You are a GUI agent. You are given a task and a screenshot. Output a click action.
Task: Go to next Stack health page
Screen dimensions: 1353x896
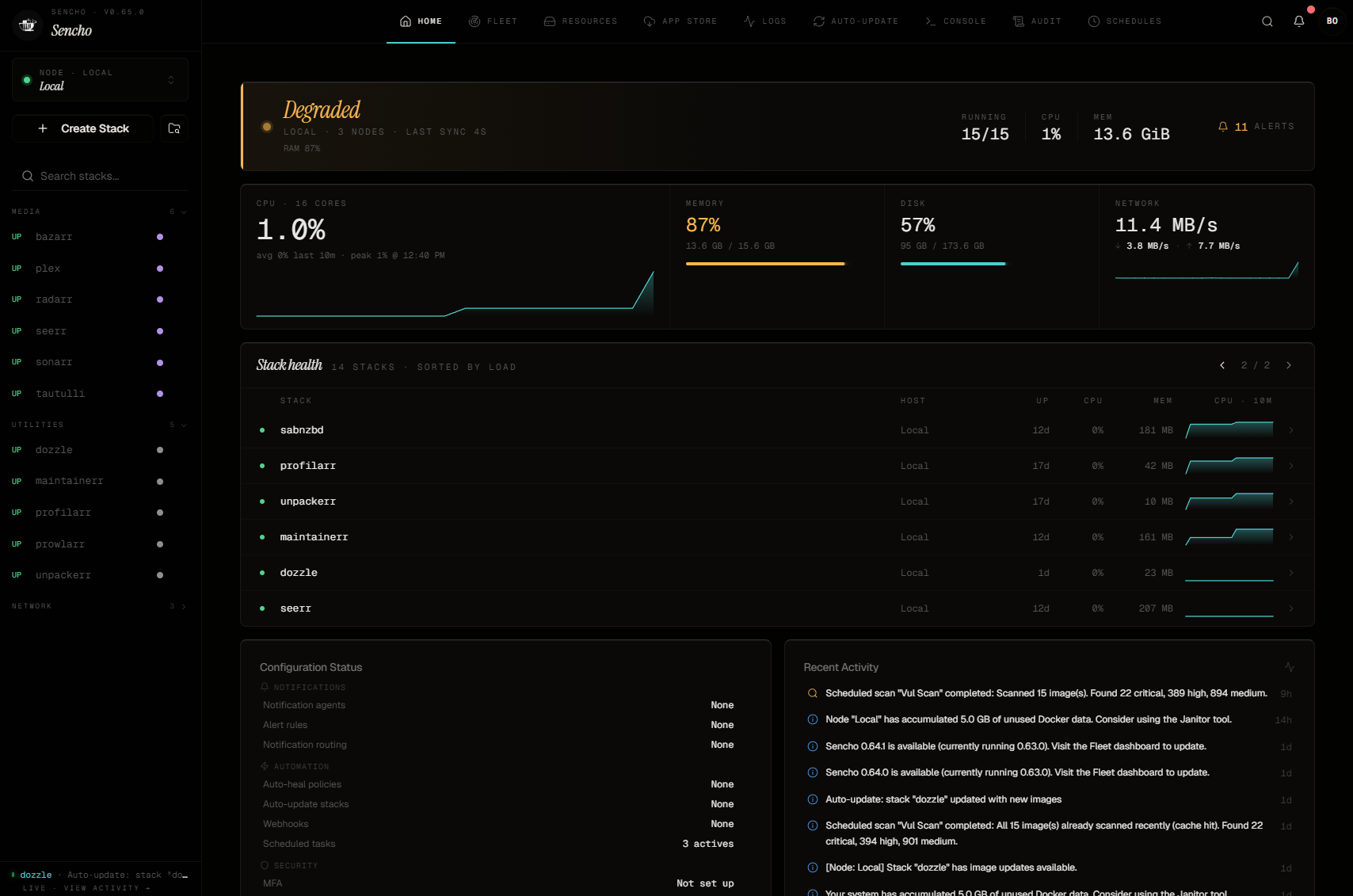tap(1289, 365)
